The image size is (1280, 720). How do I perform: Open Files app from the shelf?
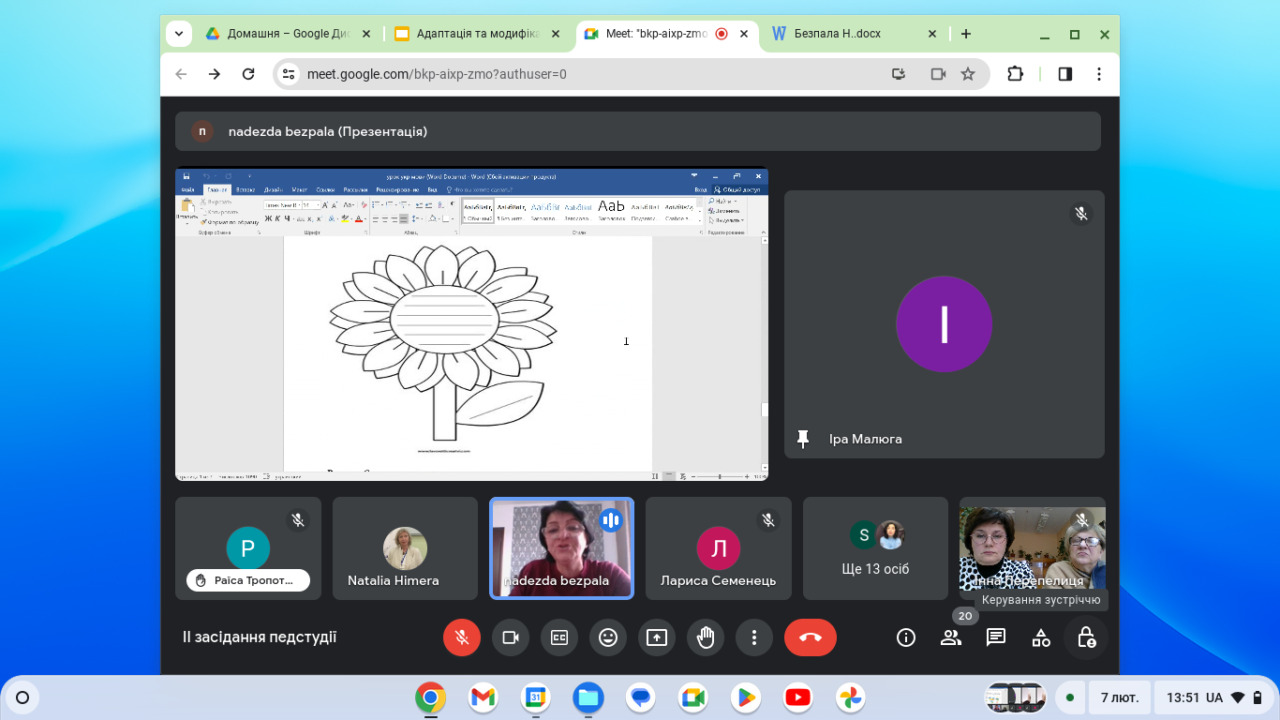[x=588, y=697]
